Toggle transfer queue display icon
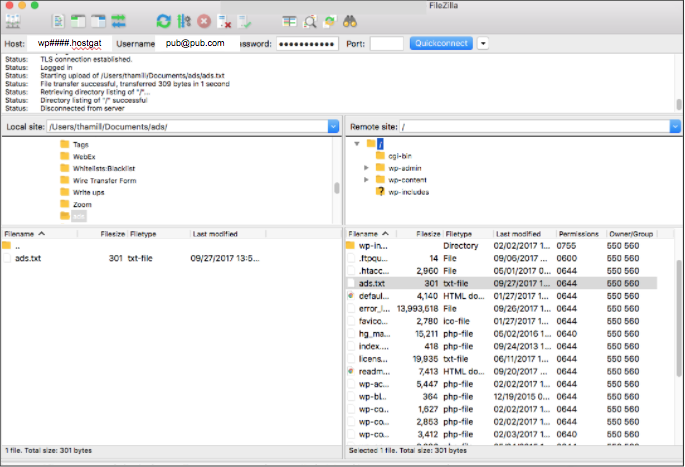The width and height of the screenshot is (685, 467). pyautogui.click(x=119, y=20)
